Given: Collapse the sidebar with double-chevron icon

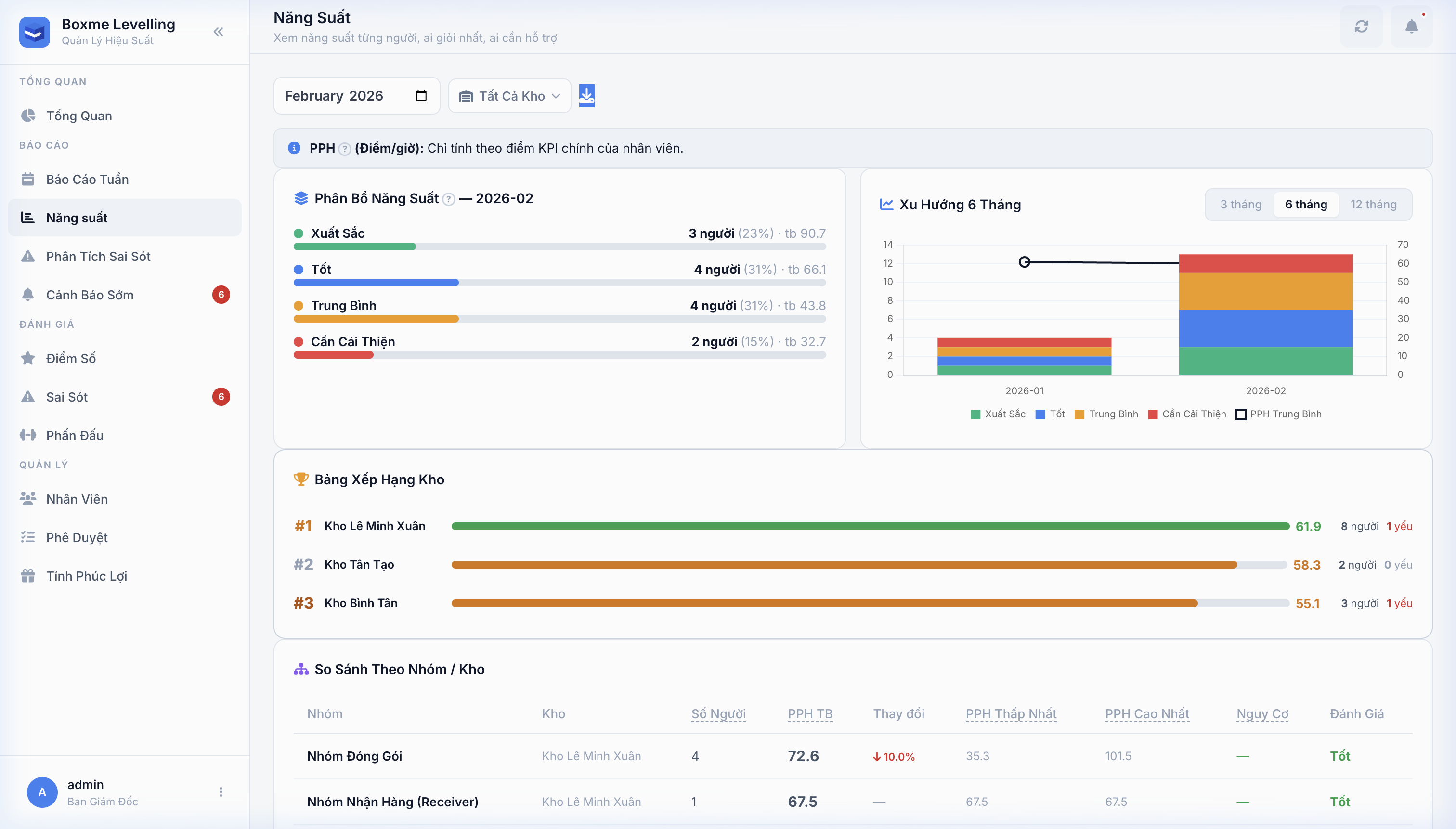Looking at the screenshot, I should coord(218,32).
